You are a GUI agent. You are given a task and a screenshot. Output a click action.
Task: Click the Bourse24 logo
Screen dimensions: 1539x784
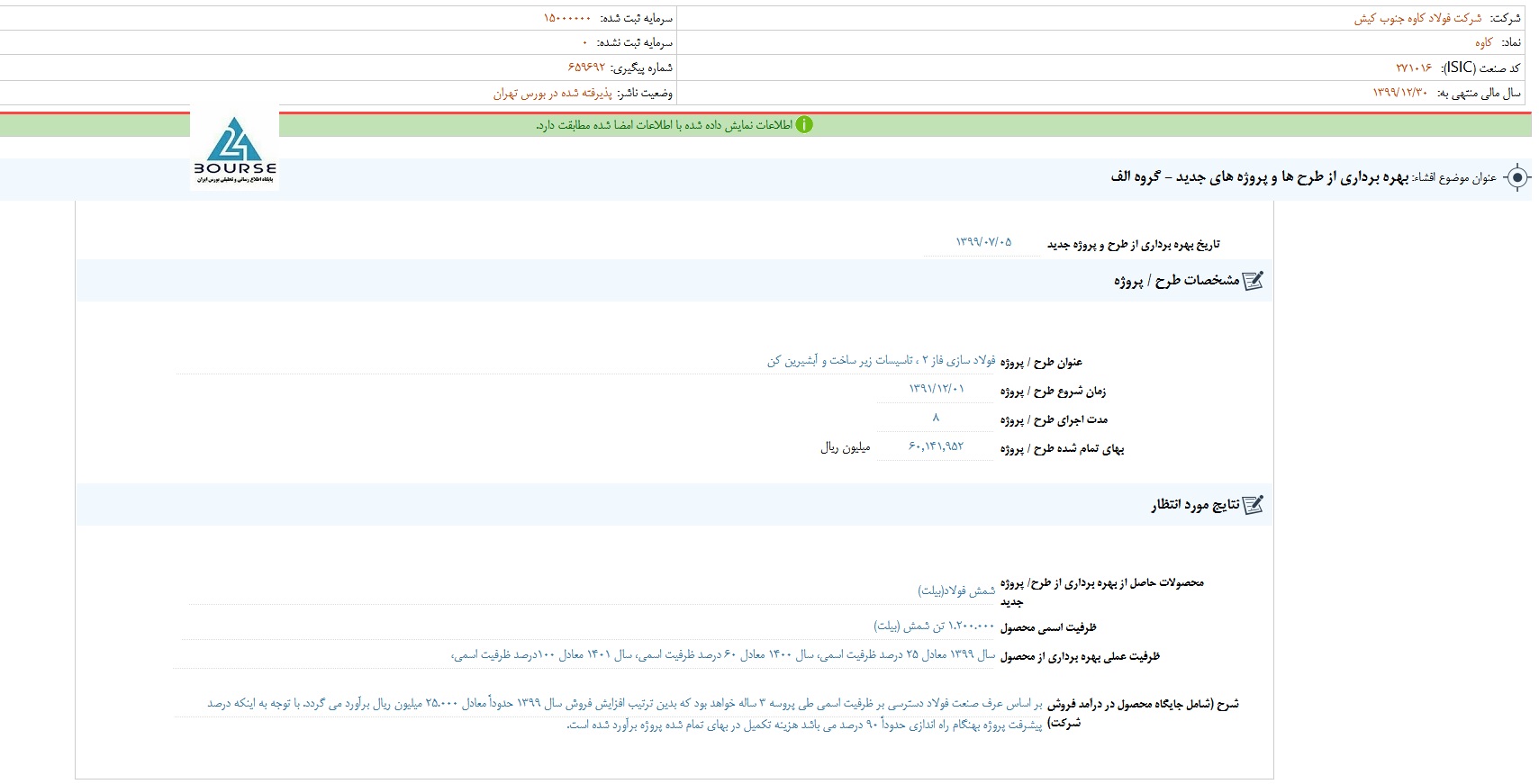tap(235, 150)
